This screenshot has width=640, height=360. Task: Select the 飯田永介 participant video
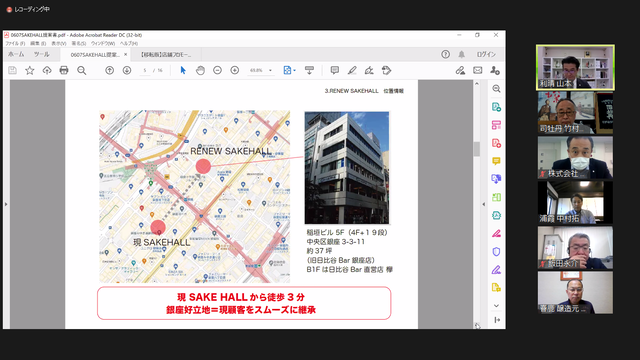(x=575, y=248)
